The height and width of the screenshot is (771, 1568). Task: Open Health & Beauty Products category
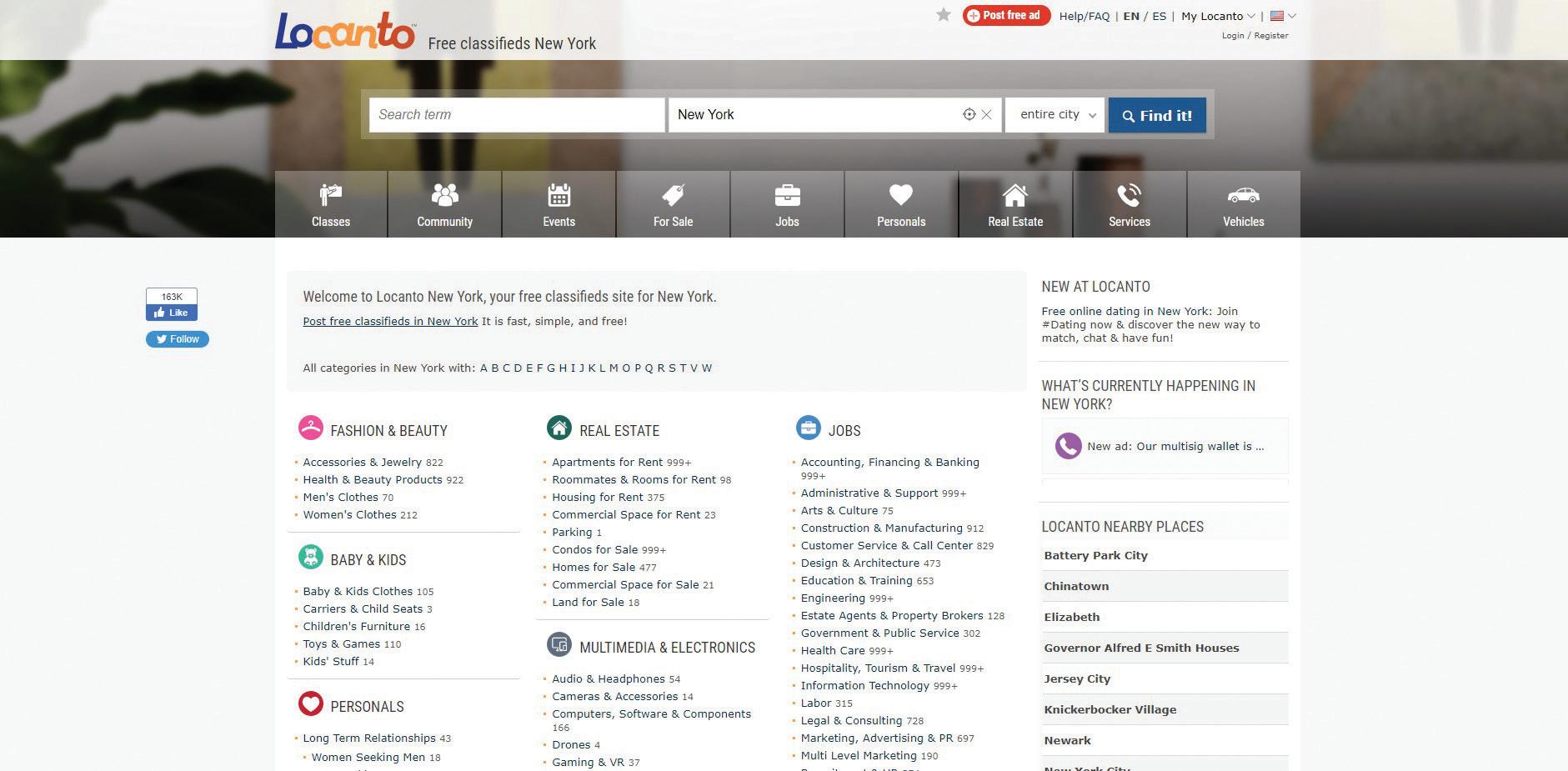pos(373,479)
